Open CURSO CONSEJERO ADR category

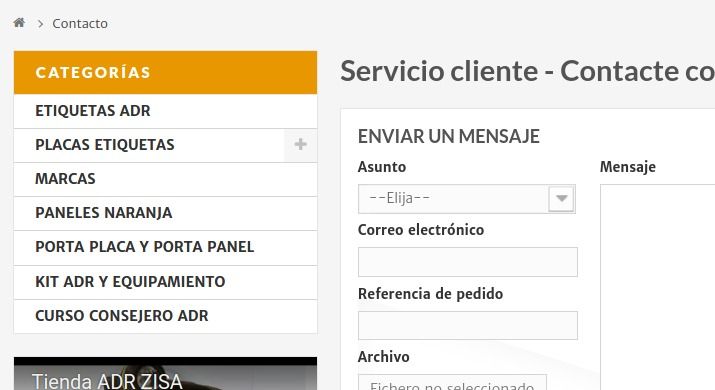pos(166,316)
